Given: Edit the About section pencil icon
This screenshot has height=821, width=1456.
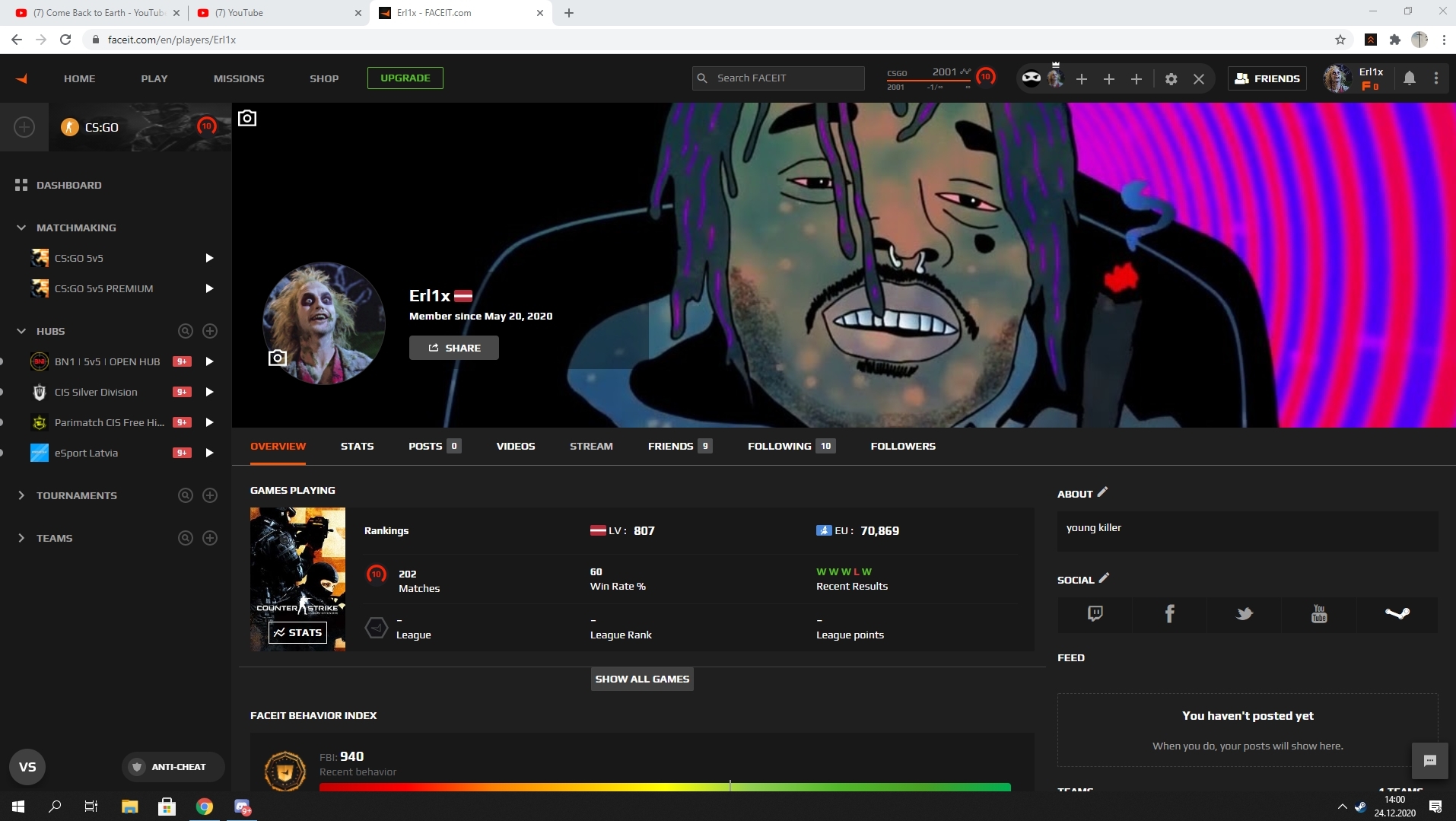Looking at the screenshot, I should 1102,492.
